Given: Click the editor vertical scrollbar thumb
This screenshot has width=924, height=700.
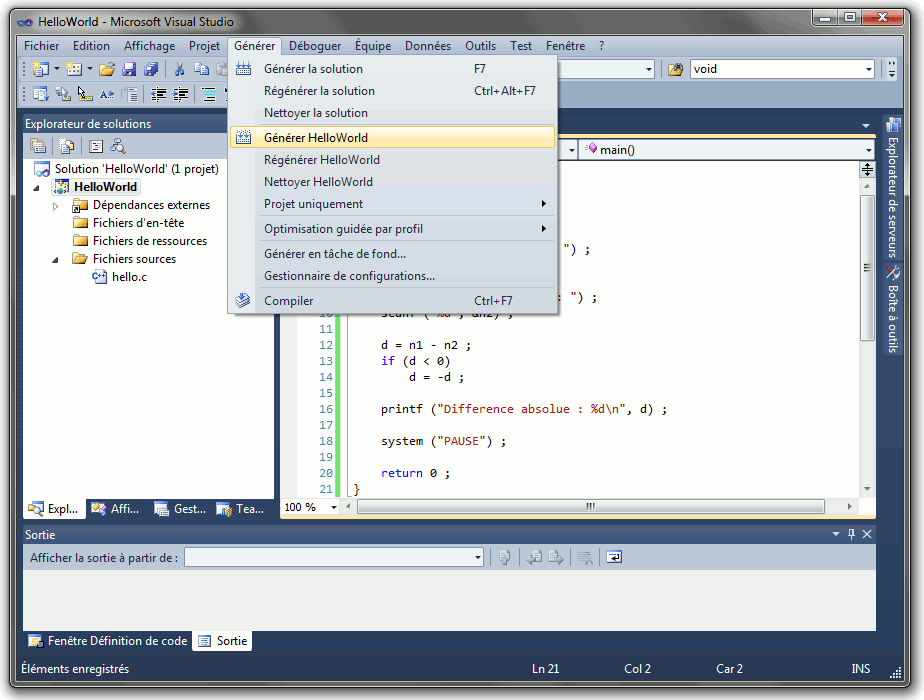Looking at the screenshot, I should click(867, 268).
